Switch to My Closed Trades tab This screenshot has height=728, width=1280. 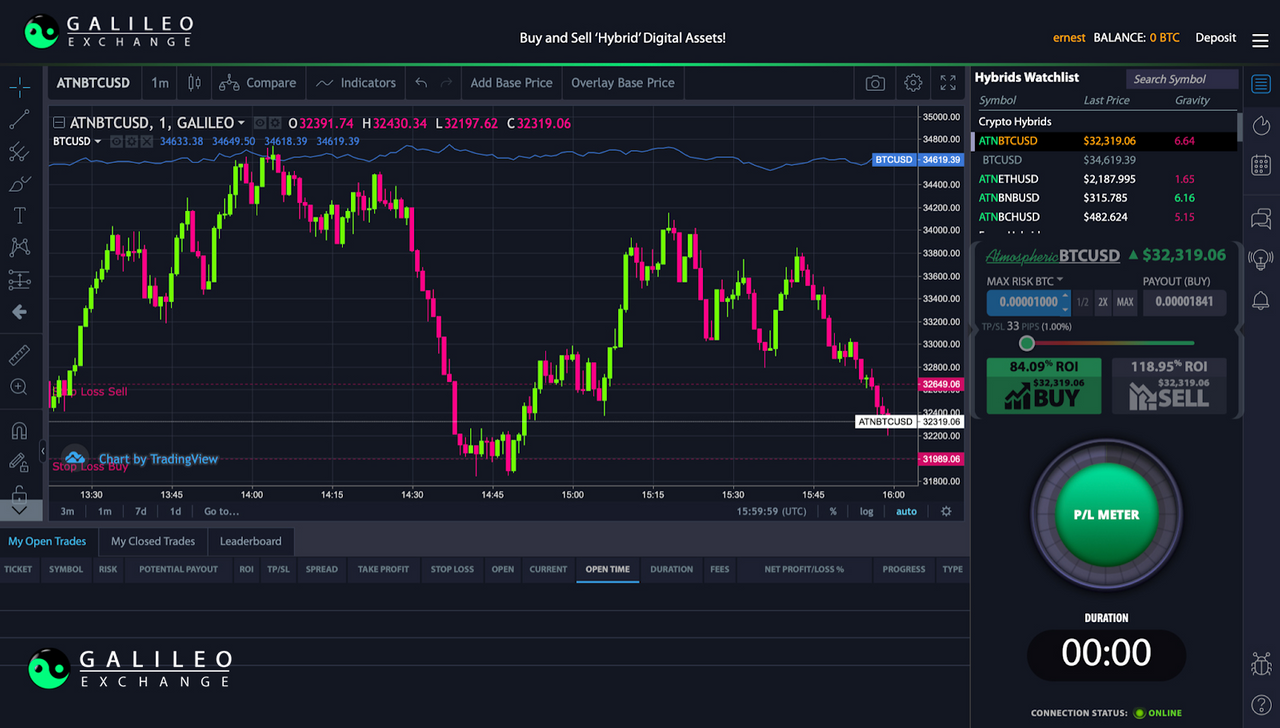click(153, 541)
